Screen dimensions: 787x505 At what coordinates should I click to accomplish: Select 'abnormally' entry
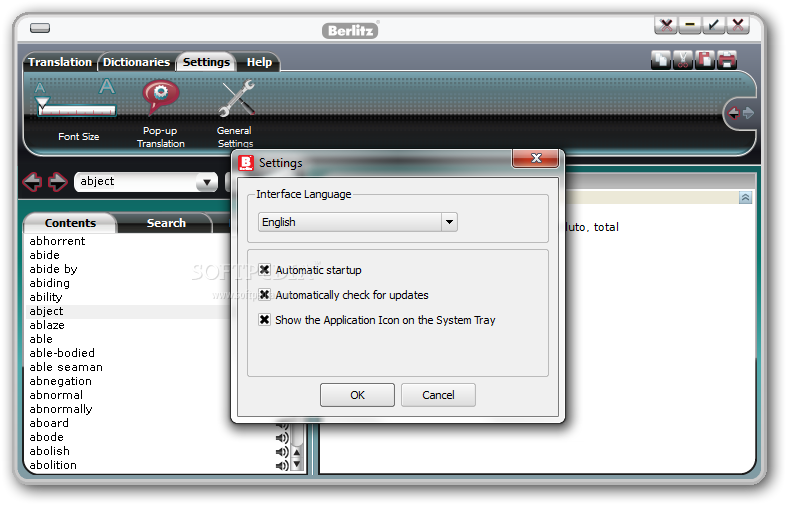(x=61, y=410)
